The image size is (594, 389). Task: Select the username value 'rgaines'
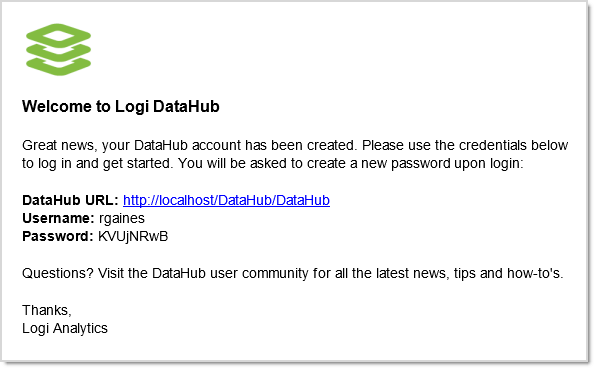[122, 218]
